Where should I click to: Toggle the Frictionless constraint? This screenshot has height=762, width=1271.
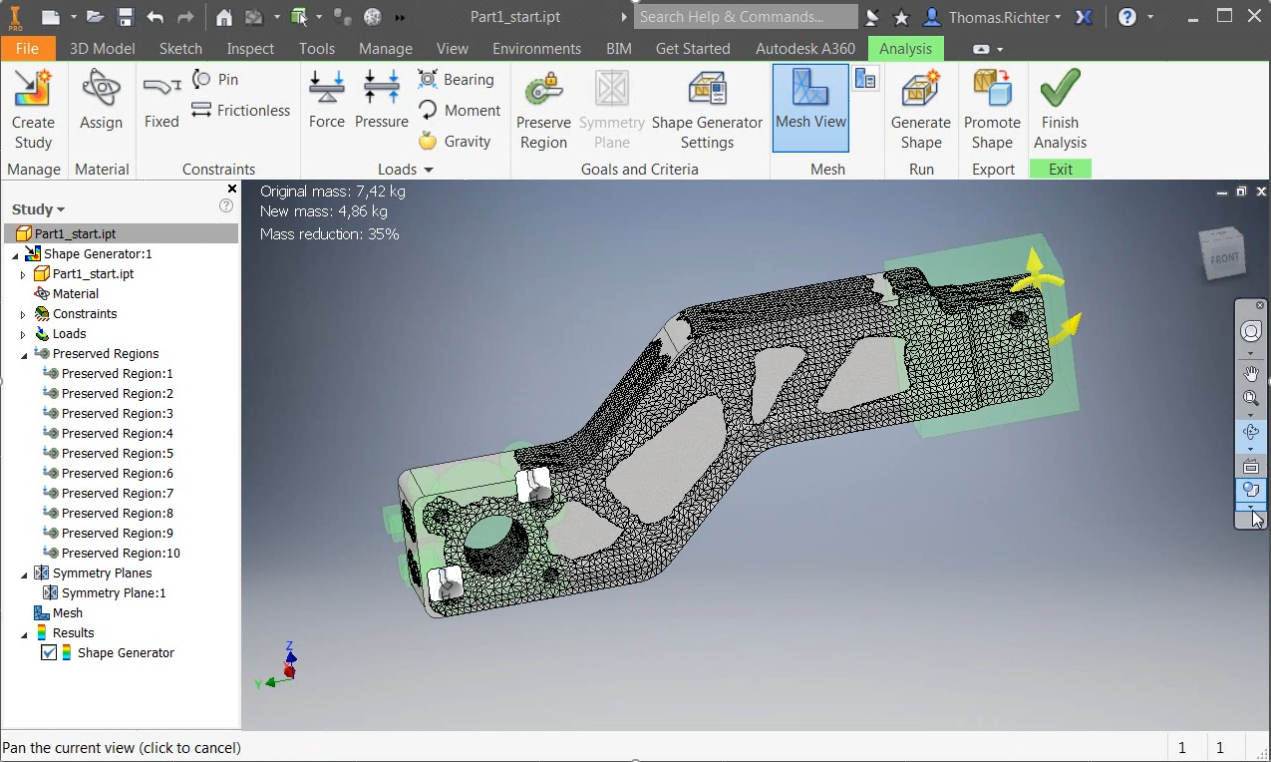tap(240, 110)
